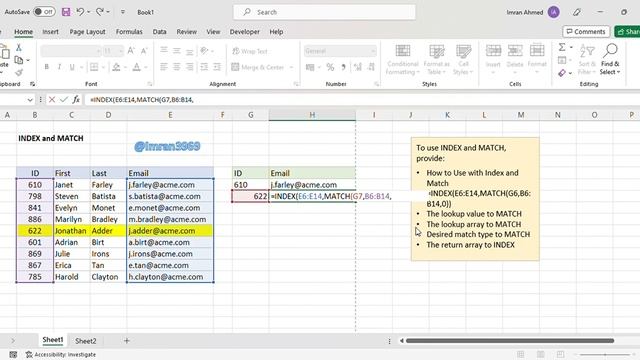640x360 pixels.
Task: Open the Find & Select menu
Action: coord(610,60)
